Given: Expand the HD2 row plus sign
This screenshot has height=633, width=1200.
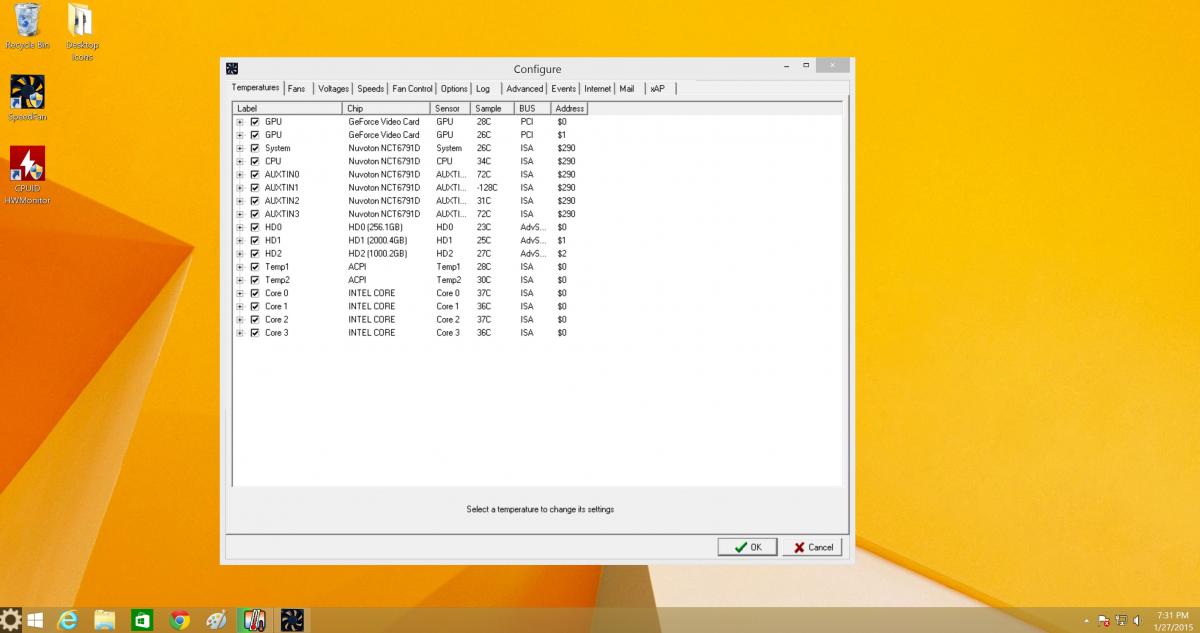Looking at the screenshot, I should [x=240, y=254].
